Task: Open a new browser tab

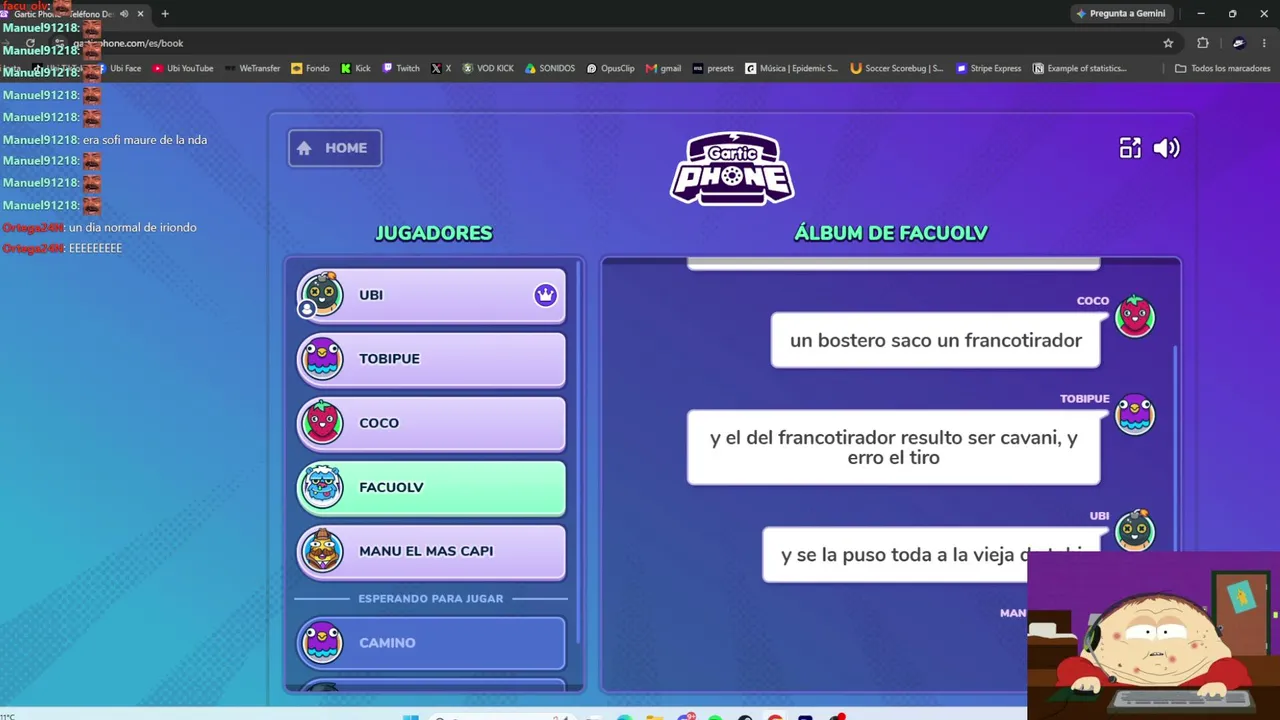Action: [x=165, y=14]
